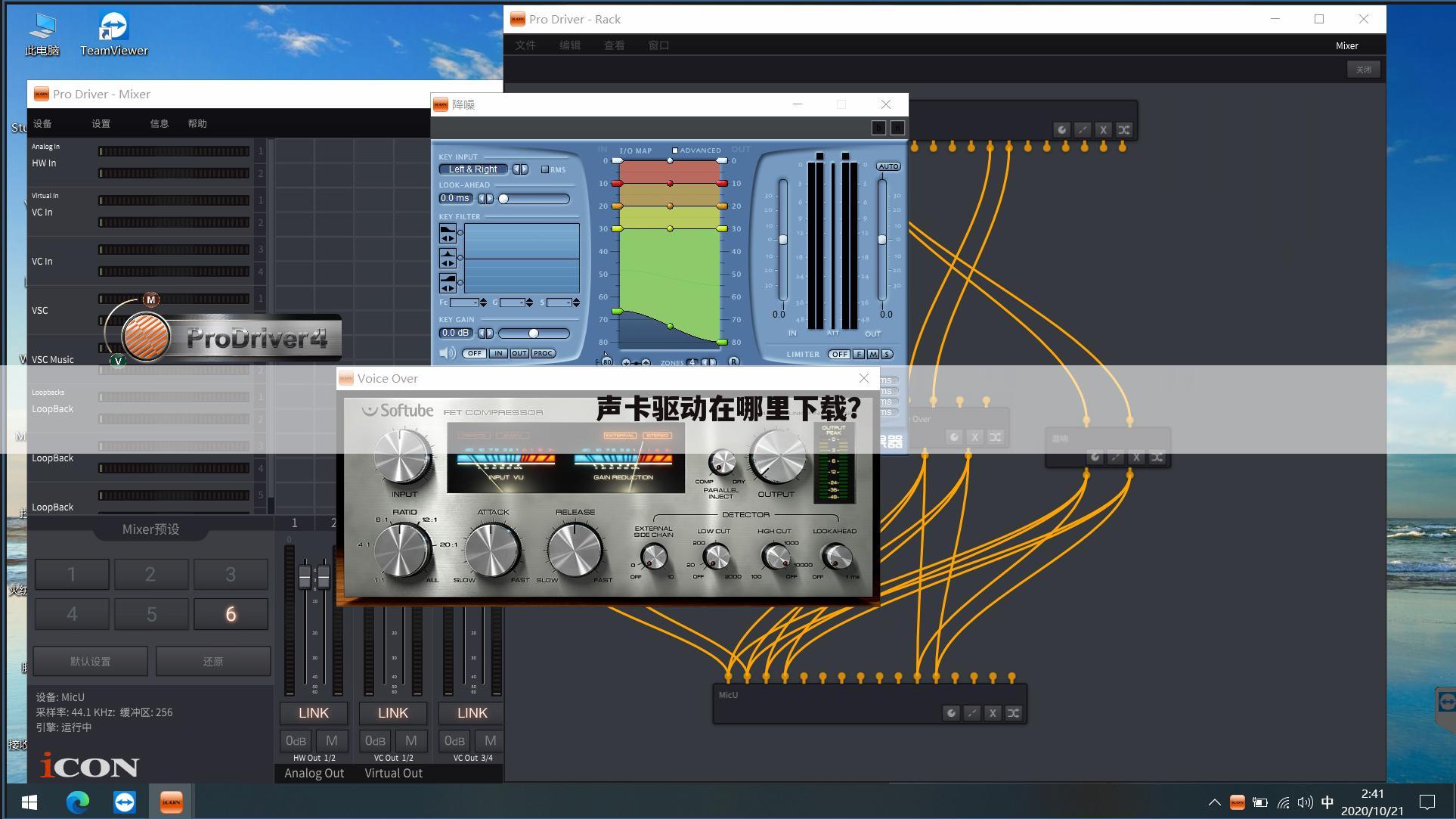Open the TeamViewer desktop shortcut
This screenshot has height=819, width=1456.
coord(114,35)
